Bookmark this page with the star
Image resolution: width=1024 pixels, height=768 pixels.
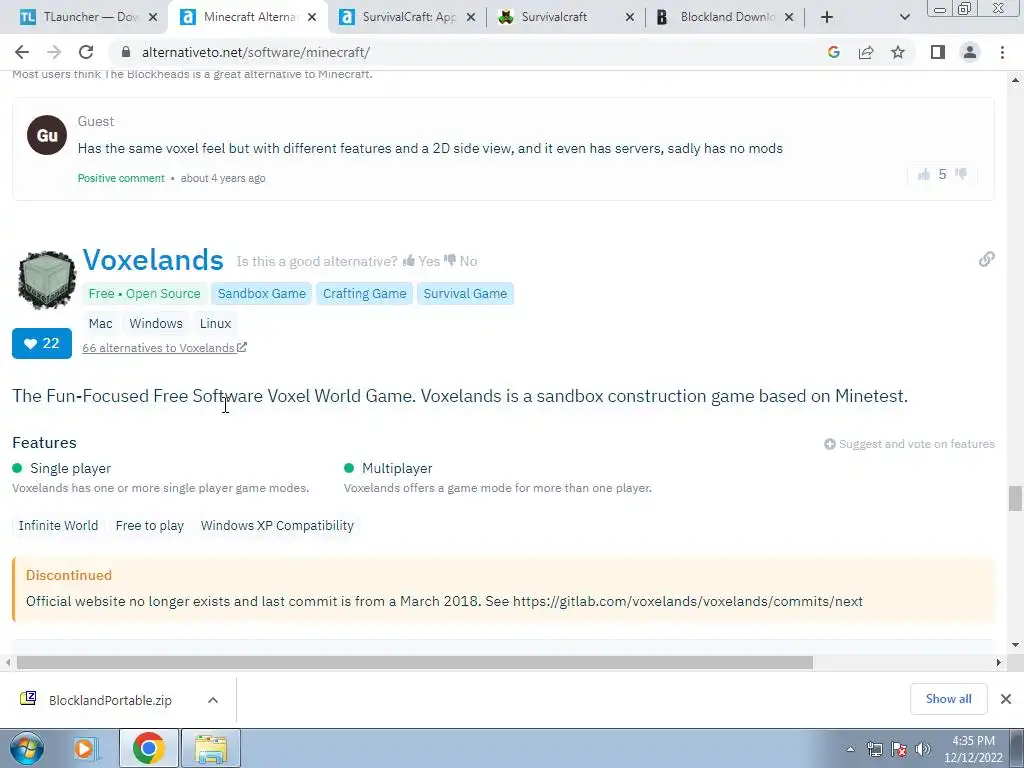[x=898, y=52]
